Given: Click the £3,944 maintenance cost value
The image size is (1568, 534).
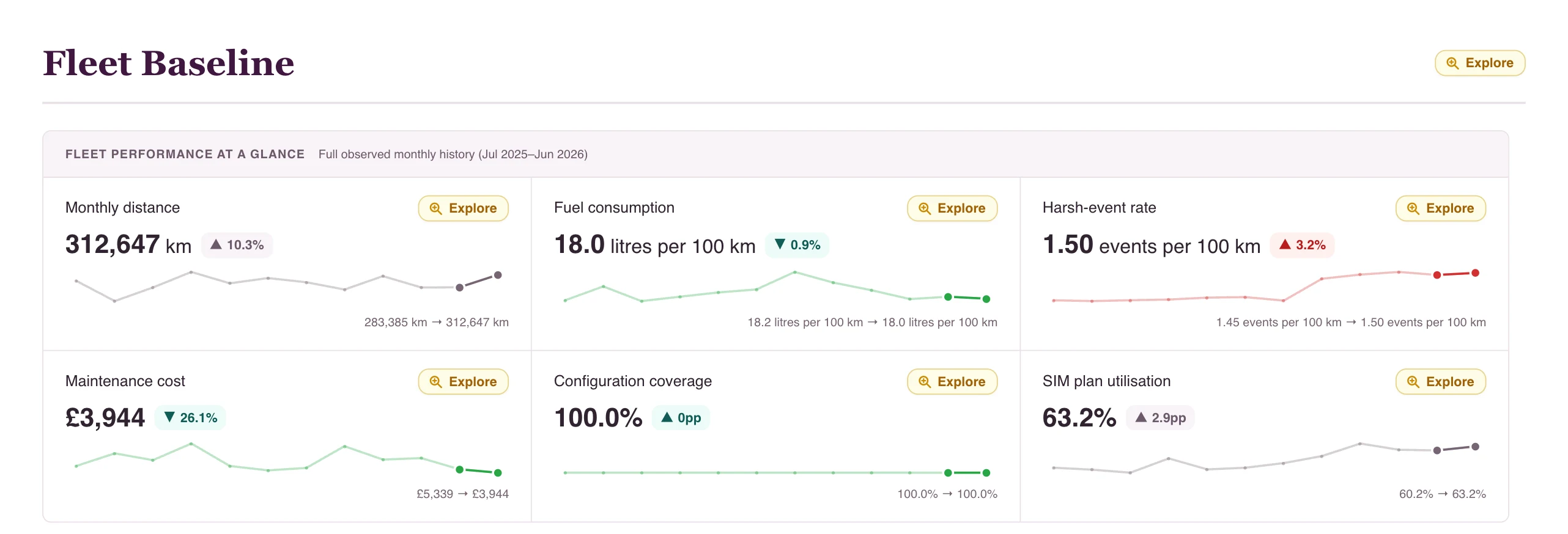Looking at the screenshot, I should click(x=105, y=418).
